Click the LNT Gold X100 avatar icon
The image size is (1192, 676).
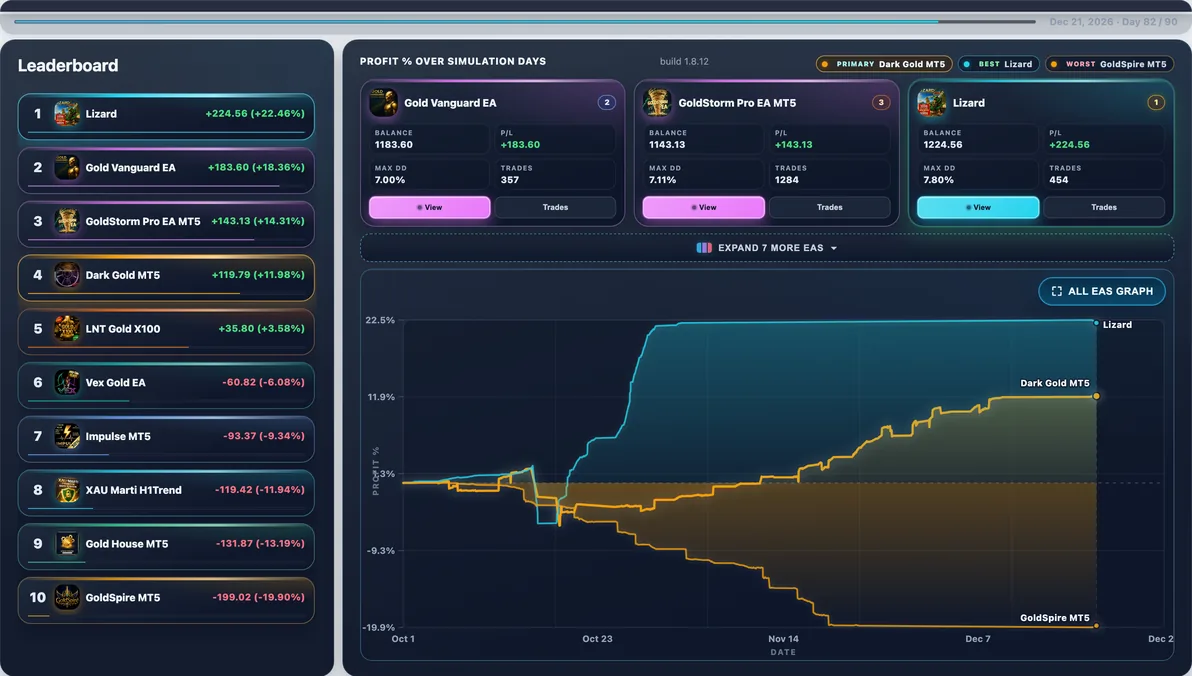[x=67, y=328]
